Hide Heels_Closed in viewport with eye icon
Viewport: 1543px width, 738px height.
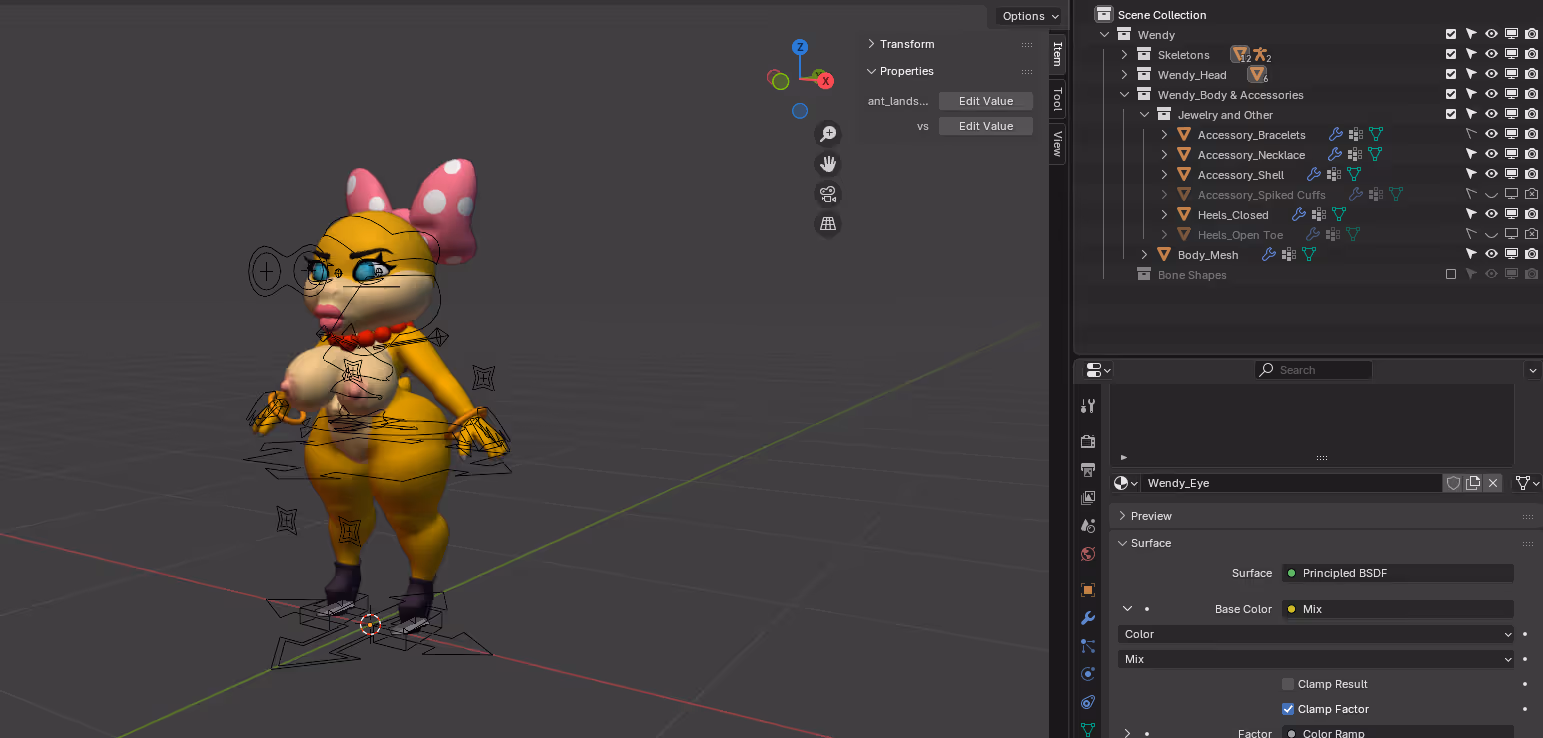tap(1491, 215)
